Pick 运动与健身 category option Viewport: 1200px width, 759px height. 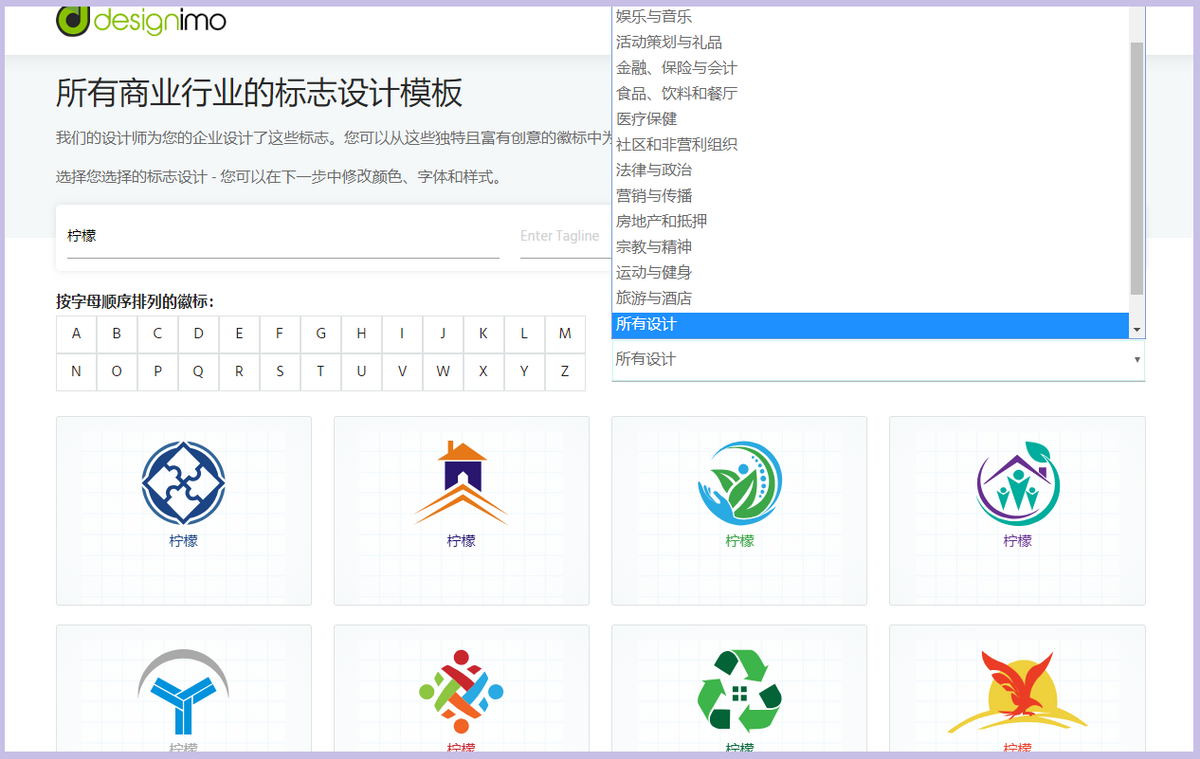[x=870, y=273]
